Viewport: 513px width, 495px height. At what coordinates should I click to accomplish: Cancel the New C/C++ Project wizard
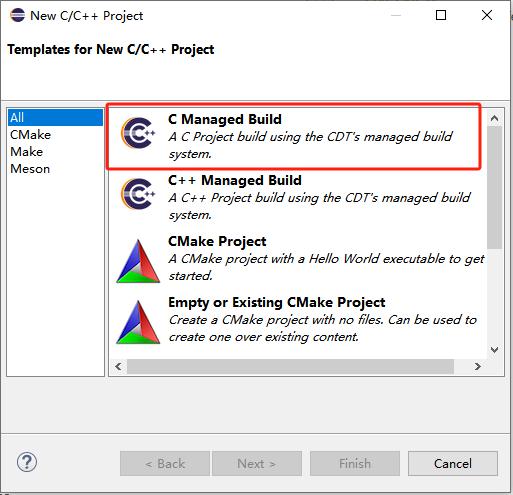coord(453,463)
